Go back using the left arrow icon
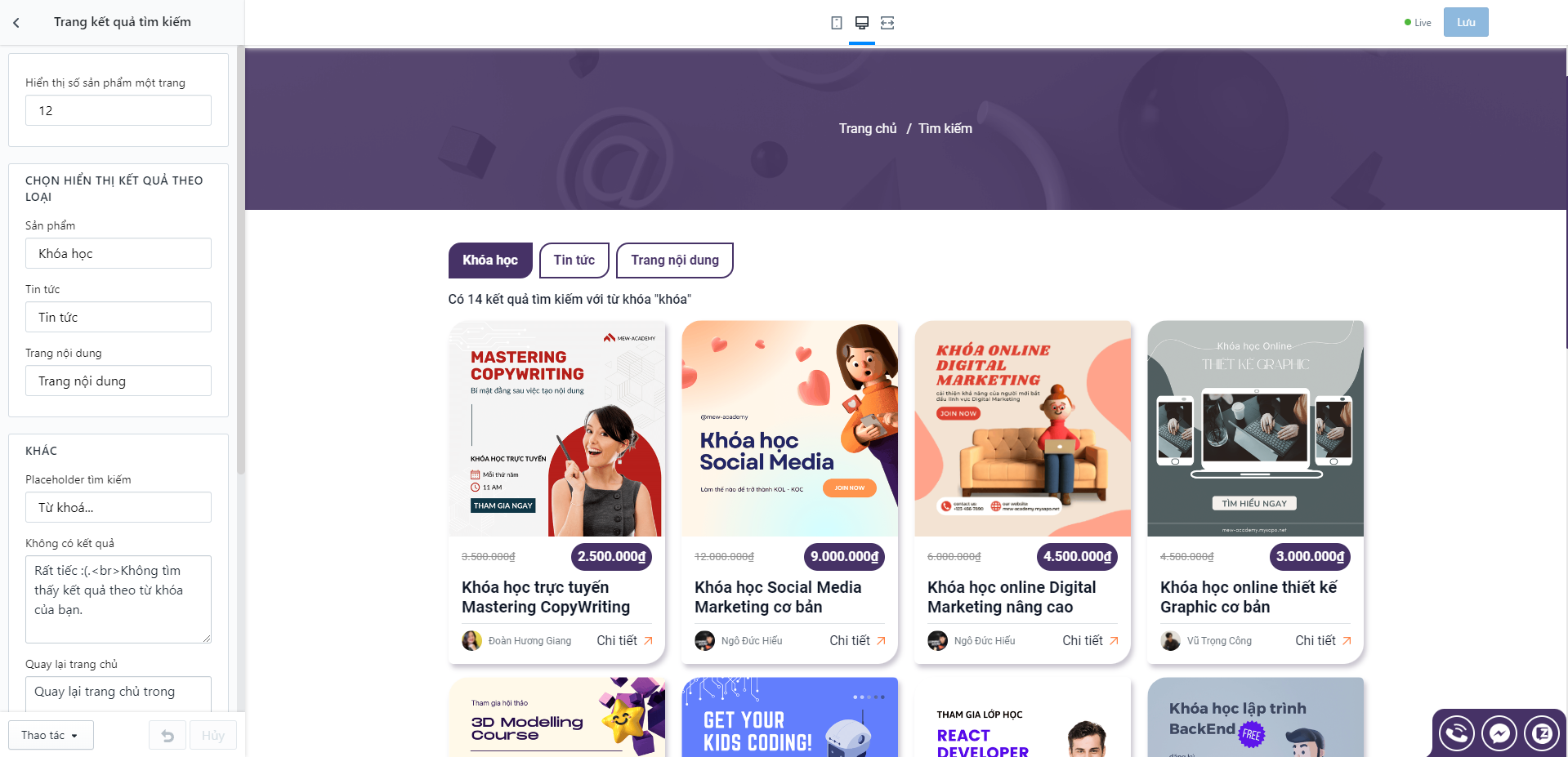 pyautogui.click(x=16, y=23)
